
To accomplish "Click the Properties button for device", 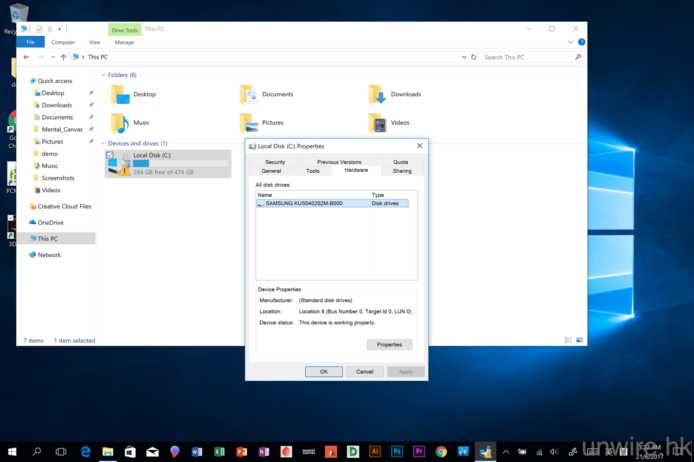I will (389, 345).
